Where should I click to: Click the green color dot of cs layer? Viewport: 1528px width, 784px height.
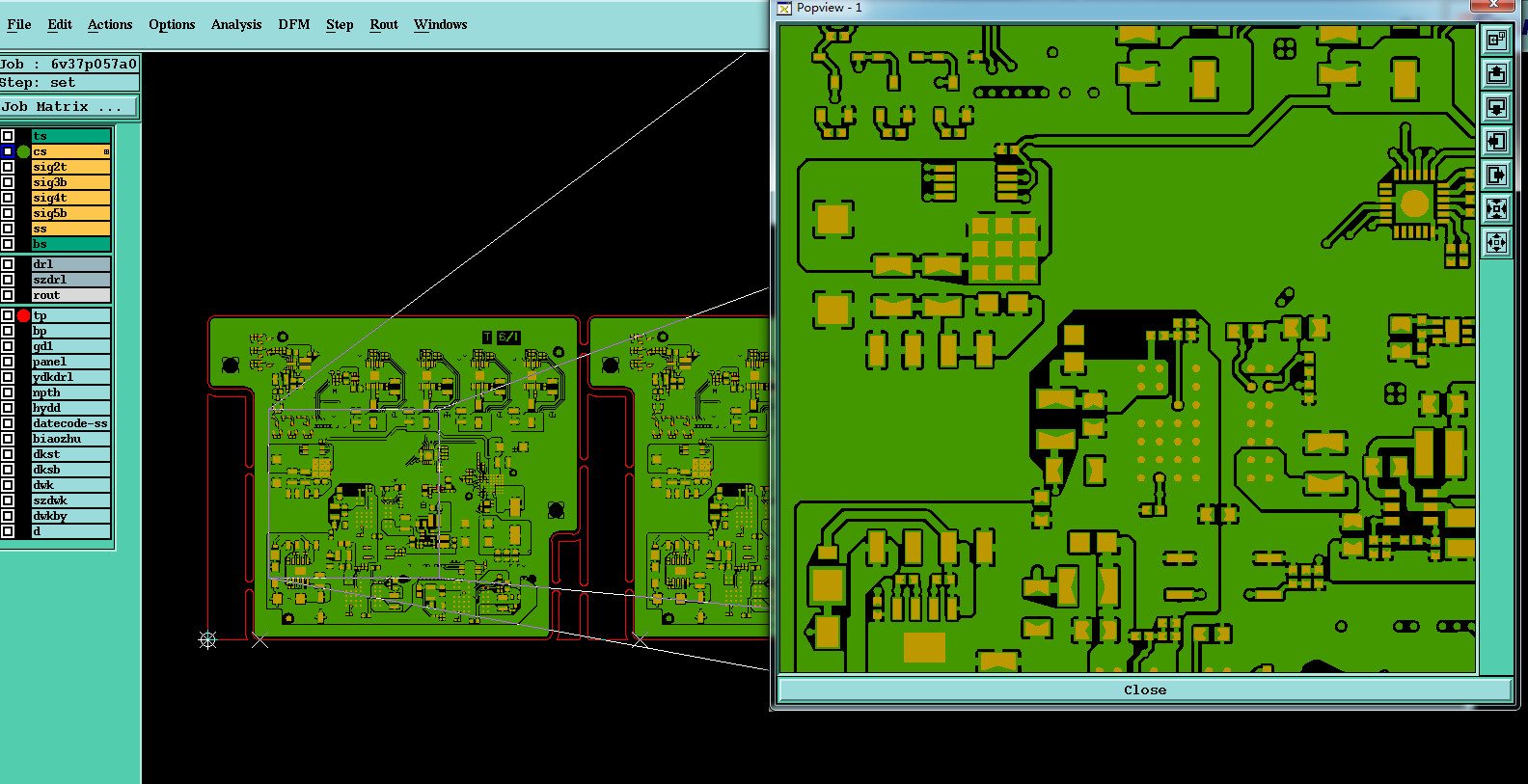tap(23, 151)
